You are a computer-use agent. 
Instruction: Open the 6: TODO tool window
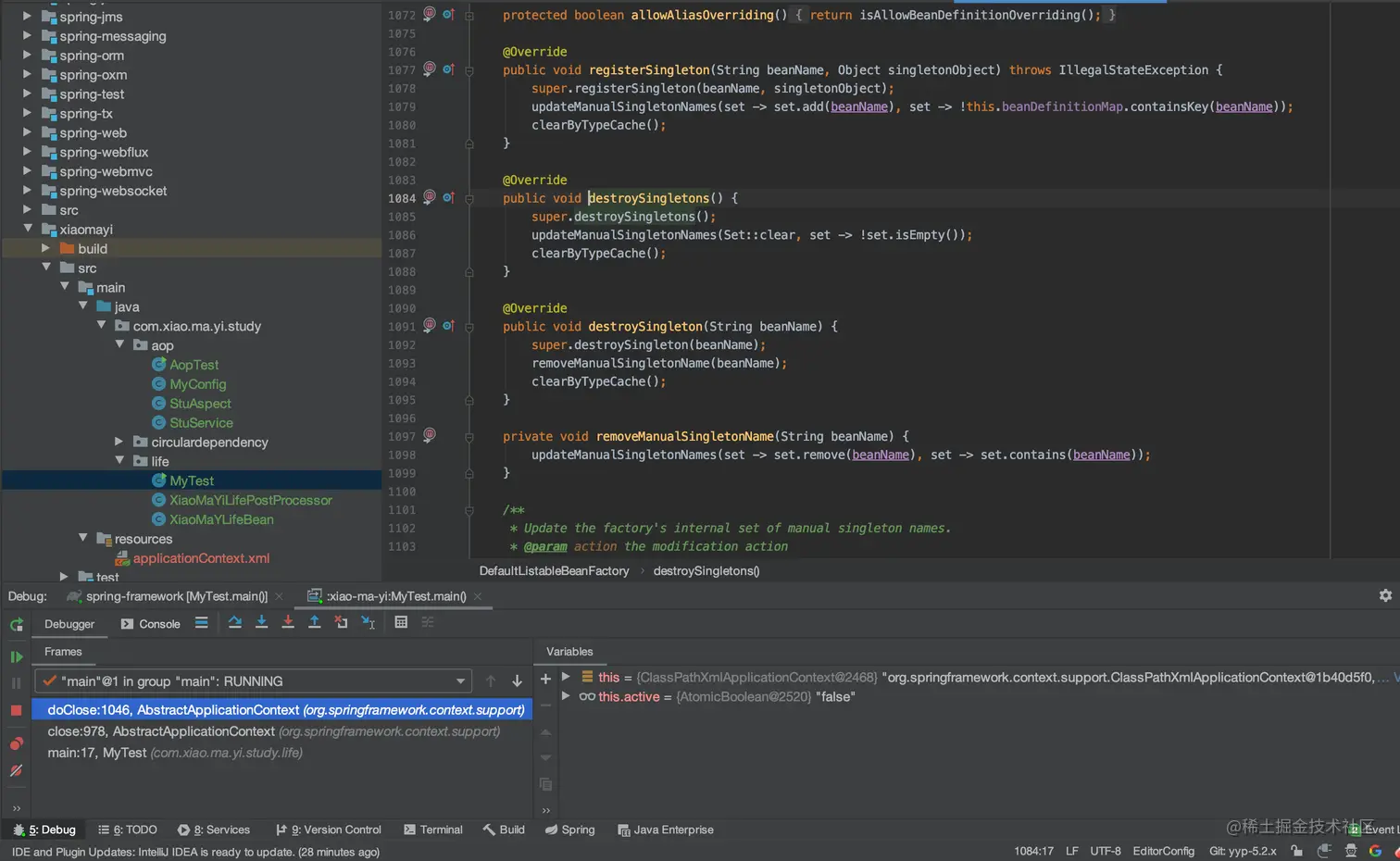(x=128, y=830)
